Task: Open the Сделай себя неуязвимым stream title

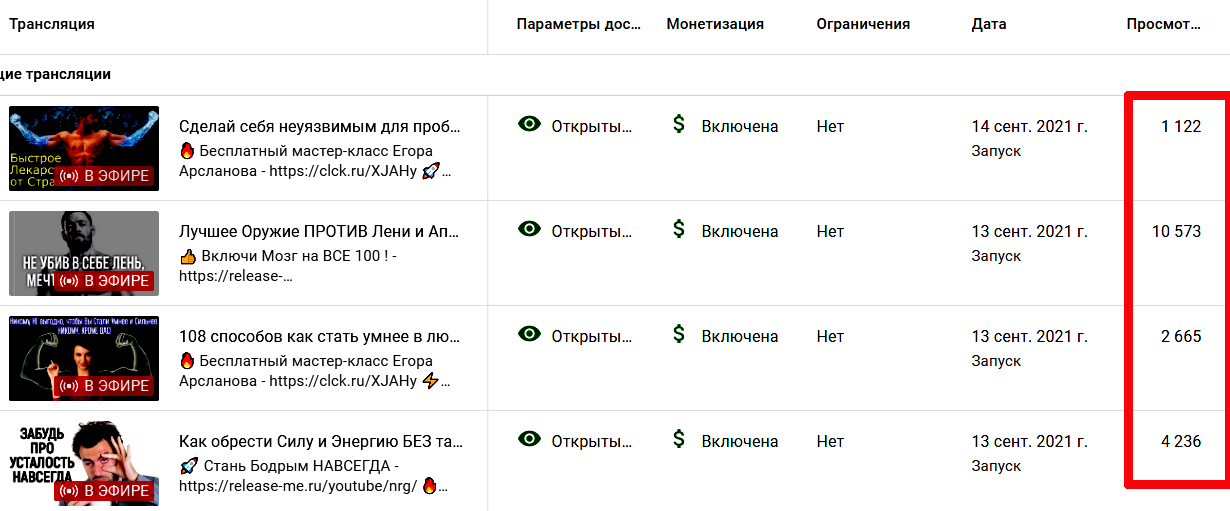Action: point(320,126)
